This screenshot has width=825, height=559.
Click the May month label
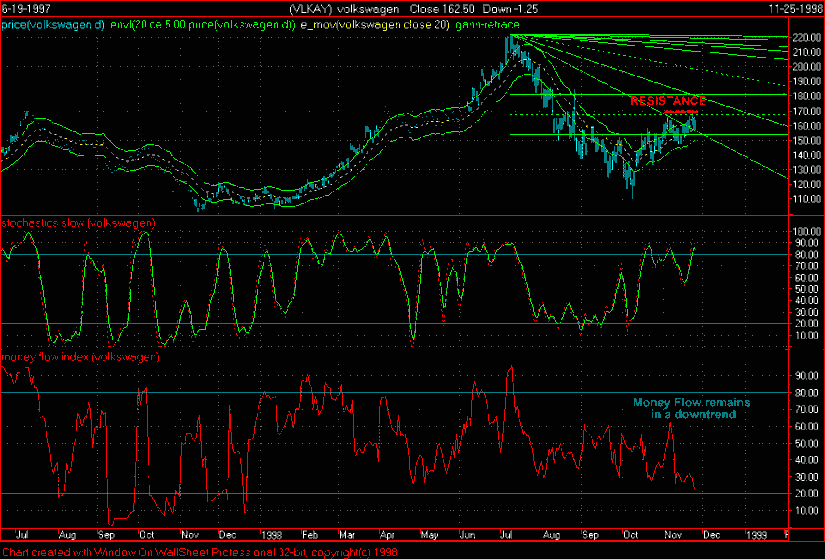(429, 535)
